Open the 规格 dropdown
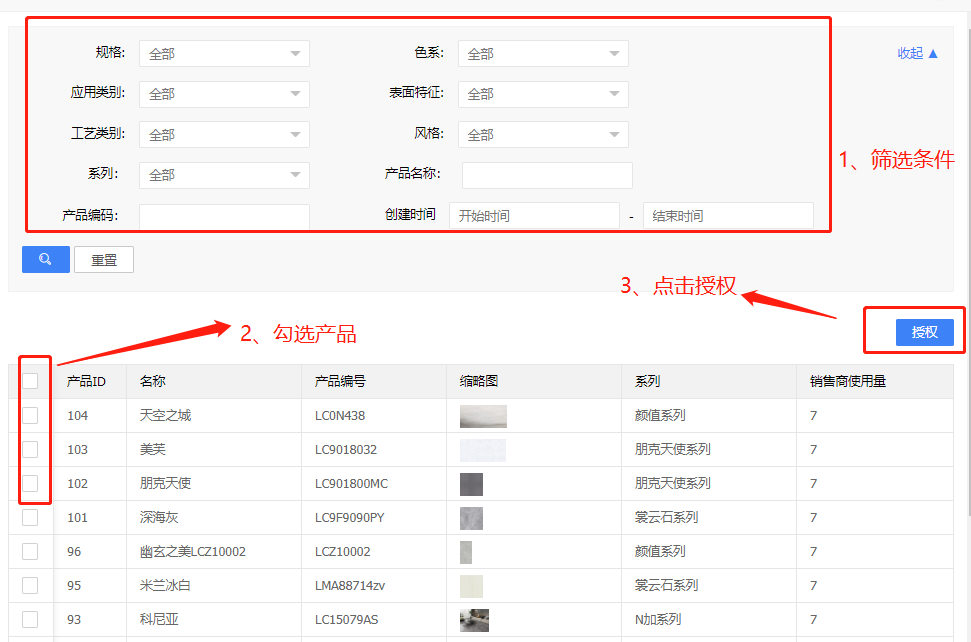Screen dimensions: 971x642 (224, 54)
